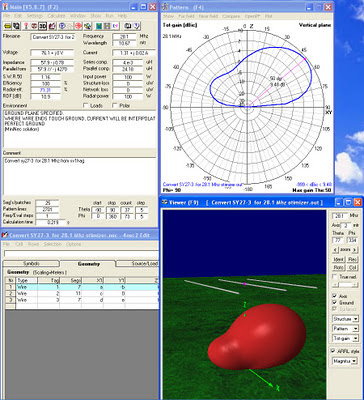Click the open file icon in Main toolbar

click(x=7, y=26)
